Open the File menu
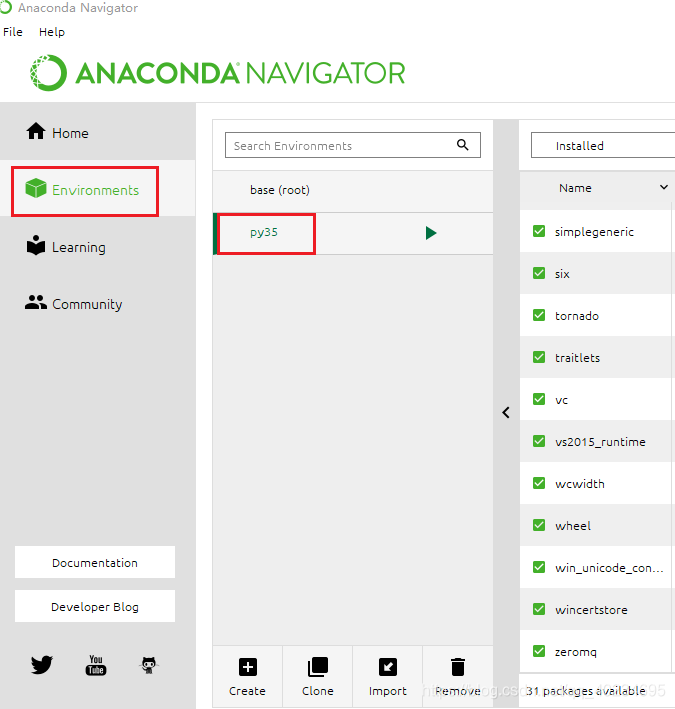Screen dimensions: 675x709 click(13, 32)
